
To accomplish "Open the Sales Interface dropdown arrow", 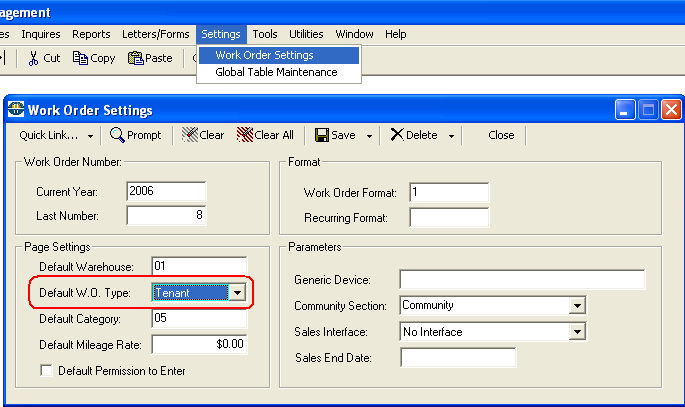I will pyautogui.click(x=577, y=332).
